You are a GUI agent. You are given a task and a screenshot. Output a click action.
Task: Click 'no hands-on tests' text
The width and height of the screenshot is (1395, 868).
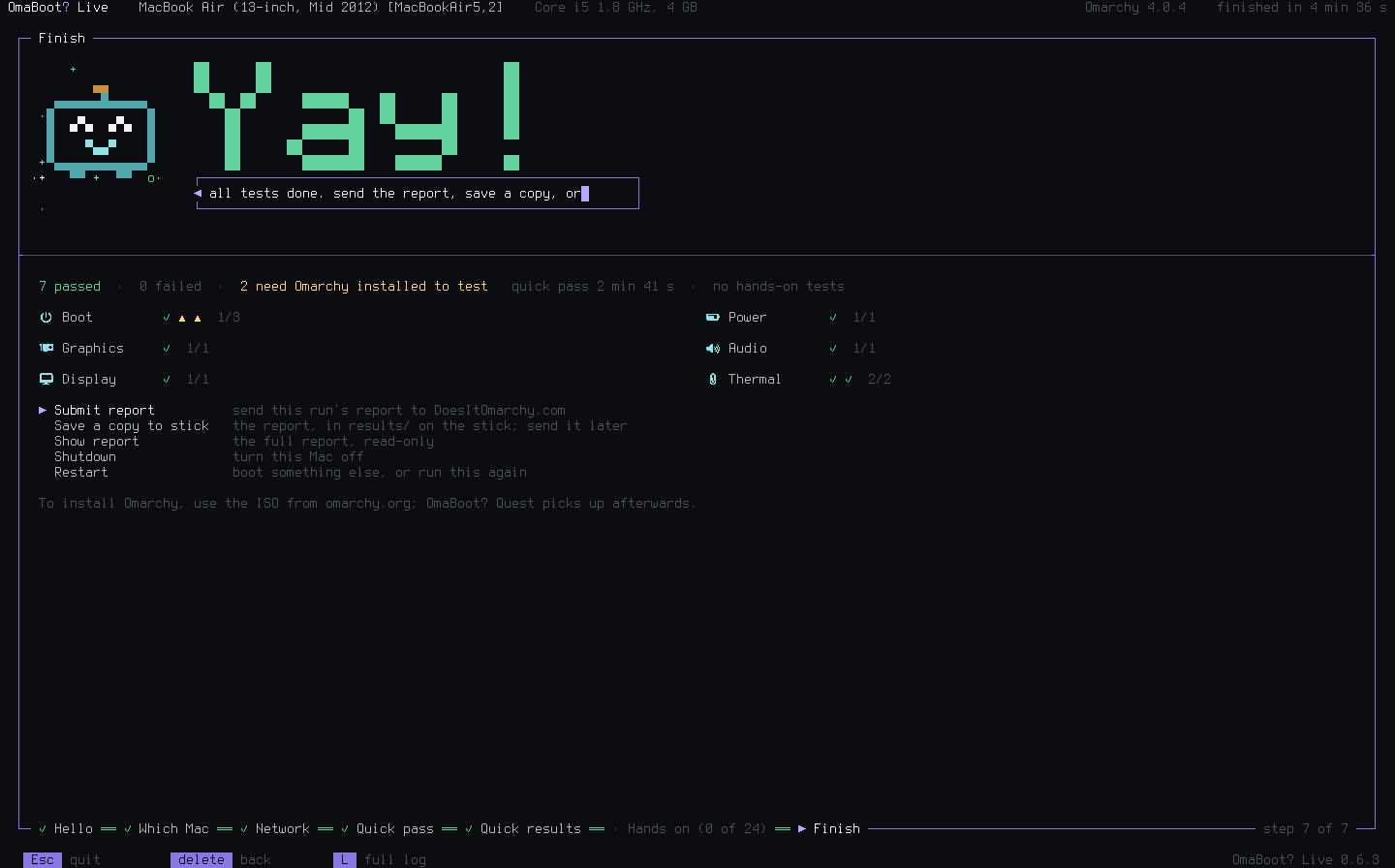coord(779,286)
